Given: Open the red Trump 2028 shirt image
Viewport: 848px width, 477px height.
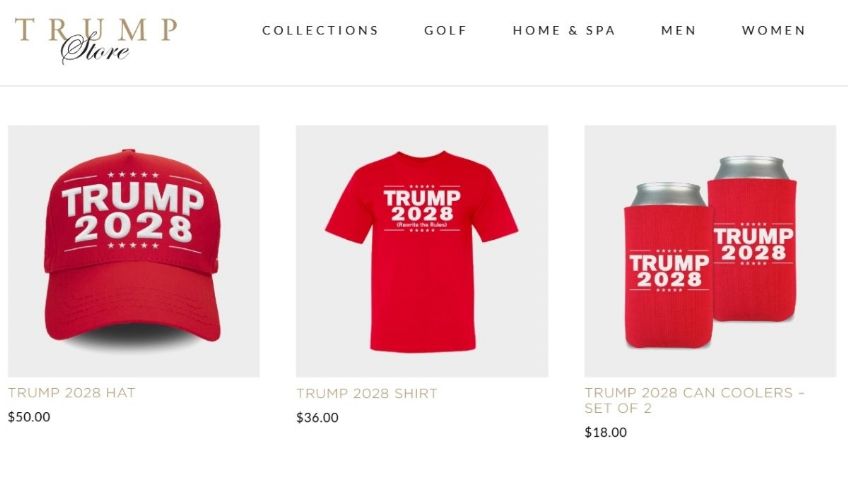Looking at the screenshot, I should point(422,251).
